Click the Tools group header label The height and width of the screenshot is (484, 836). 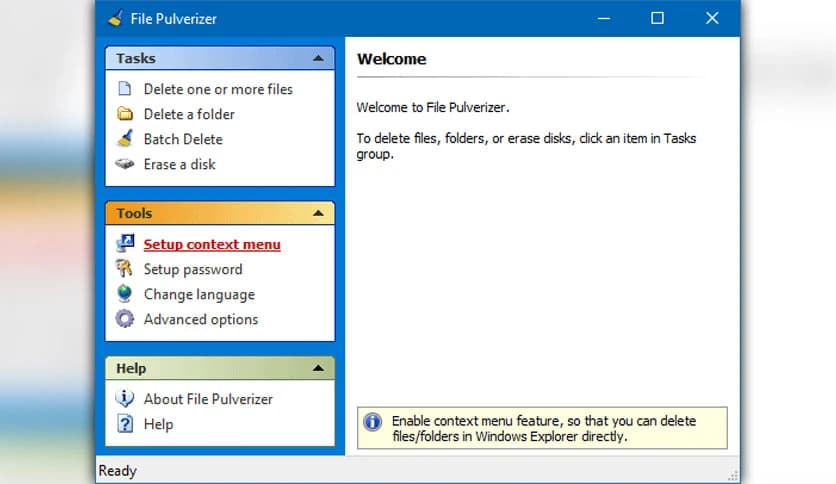[134, 213]
